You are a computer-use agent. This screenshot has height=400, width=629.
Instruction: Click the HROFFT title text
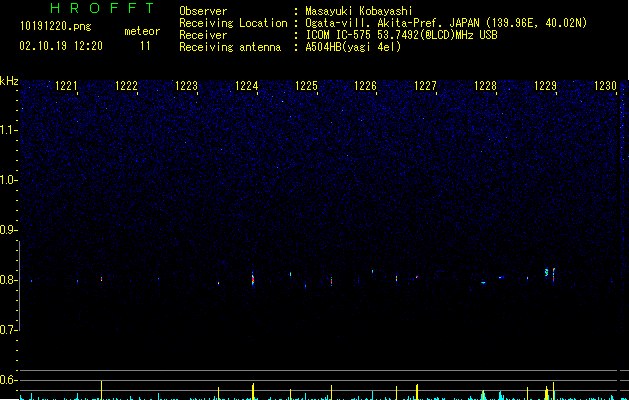click(x=103, y=8)
